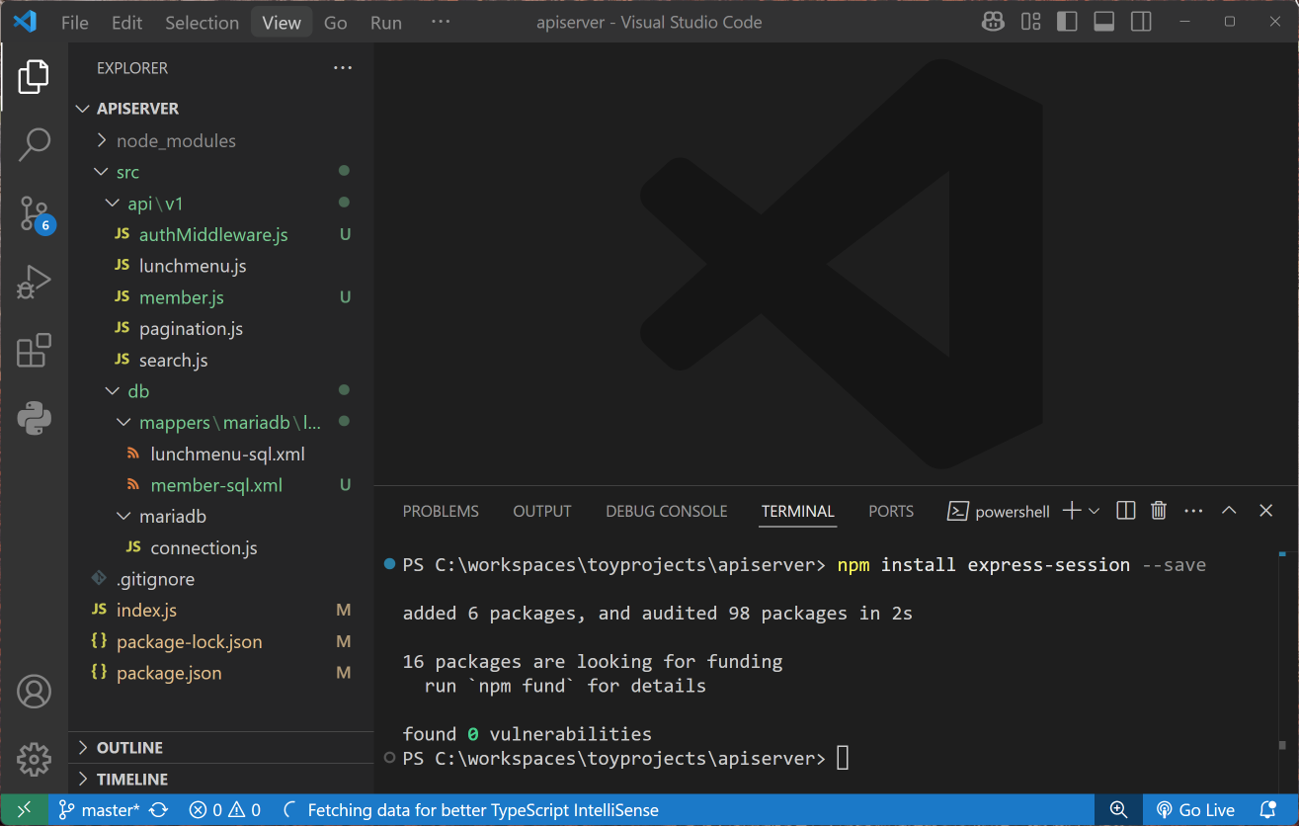Switch to the PORTS tab
The width and height of the screenshot is (1299, 826).
pos(891,511)
